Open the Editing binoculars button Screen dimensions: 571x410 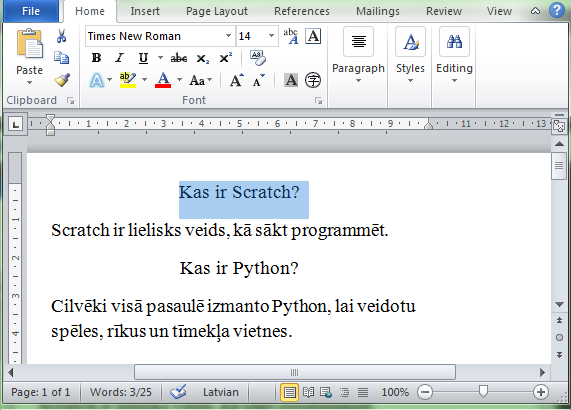pyautogui.click(x=454, y=42)
